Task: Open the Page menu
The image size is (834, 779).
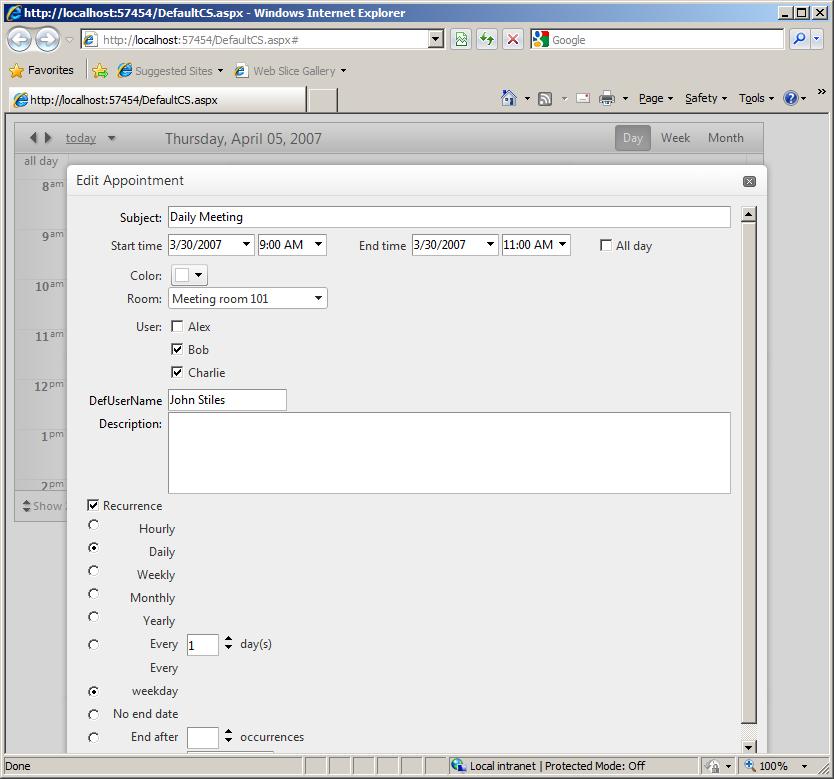Action: pos(656,98)
